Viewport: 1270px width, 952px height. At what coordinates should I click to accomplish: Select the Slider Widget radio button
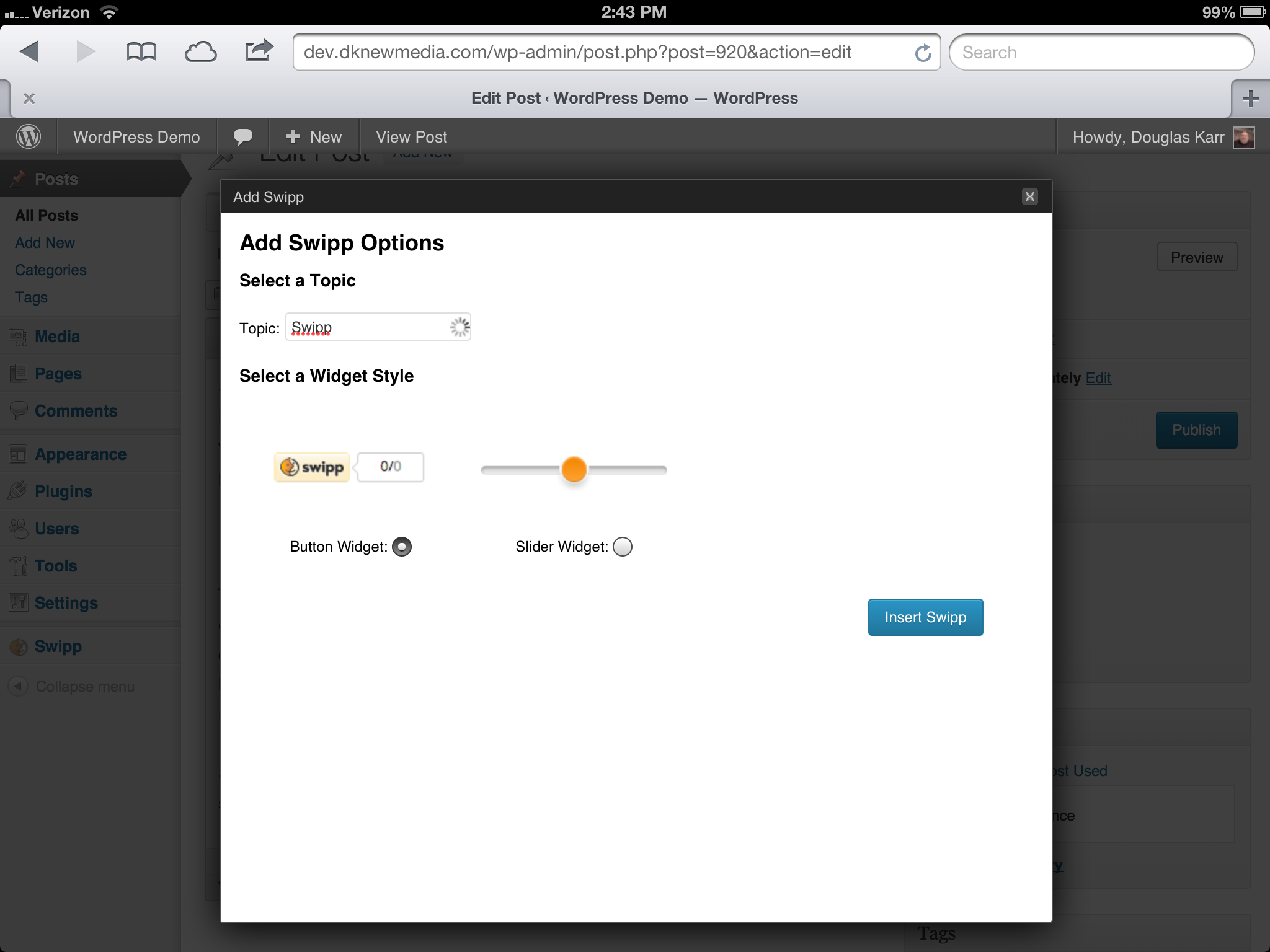point(623,547)
